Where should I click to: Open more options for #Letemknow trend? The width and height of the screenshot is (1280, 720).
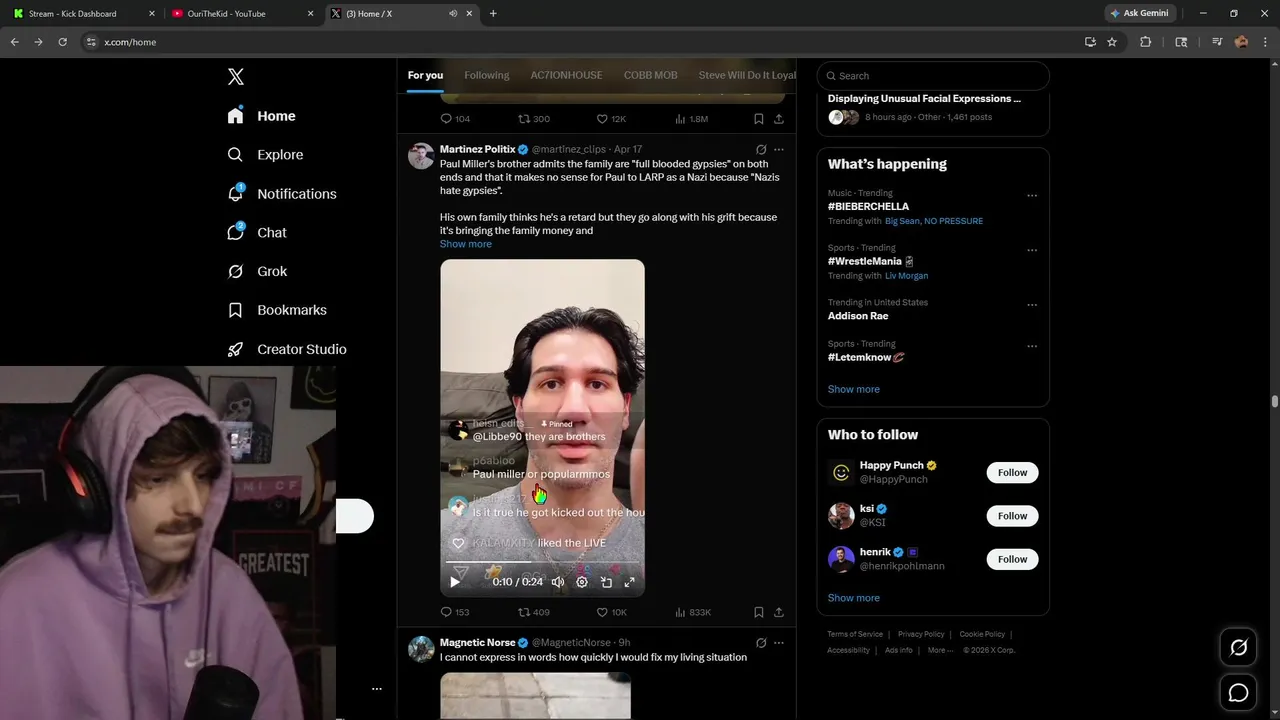tap(1032, 347)
